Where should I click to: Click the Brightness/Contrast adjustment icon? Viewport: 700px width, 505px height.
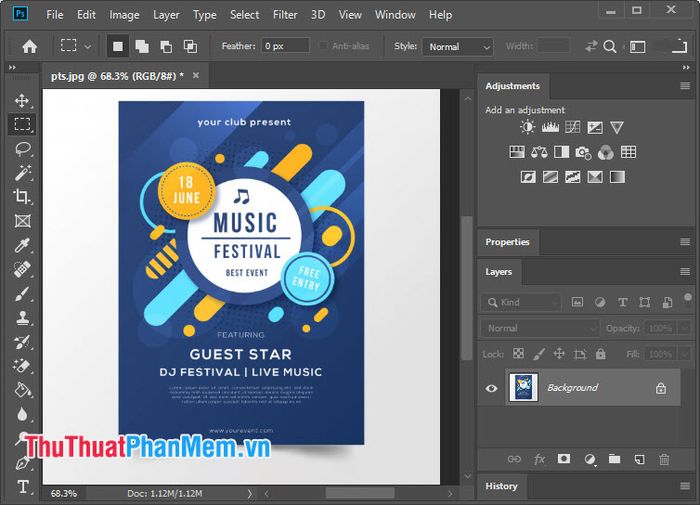pos(527,128)
